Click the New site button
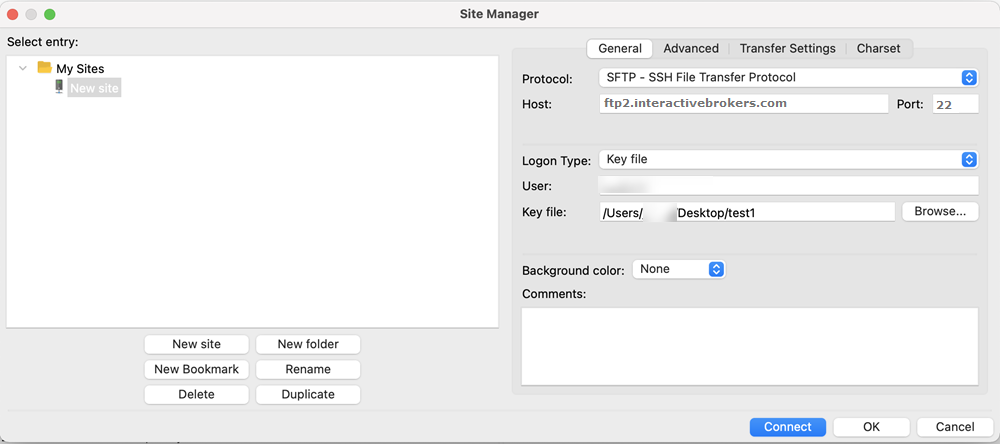Screen dimensions: 1000x444 point(196,344)
